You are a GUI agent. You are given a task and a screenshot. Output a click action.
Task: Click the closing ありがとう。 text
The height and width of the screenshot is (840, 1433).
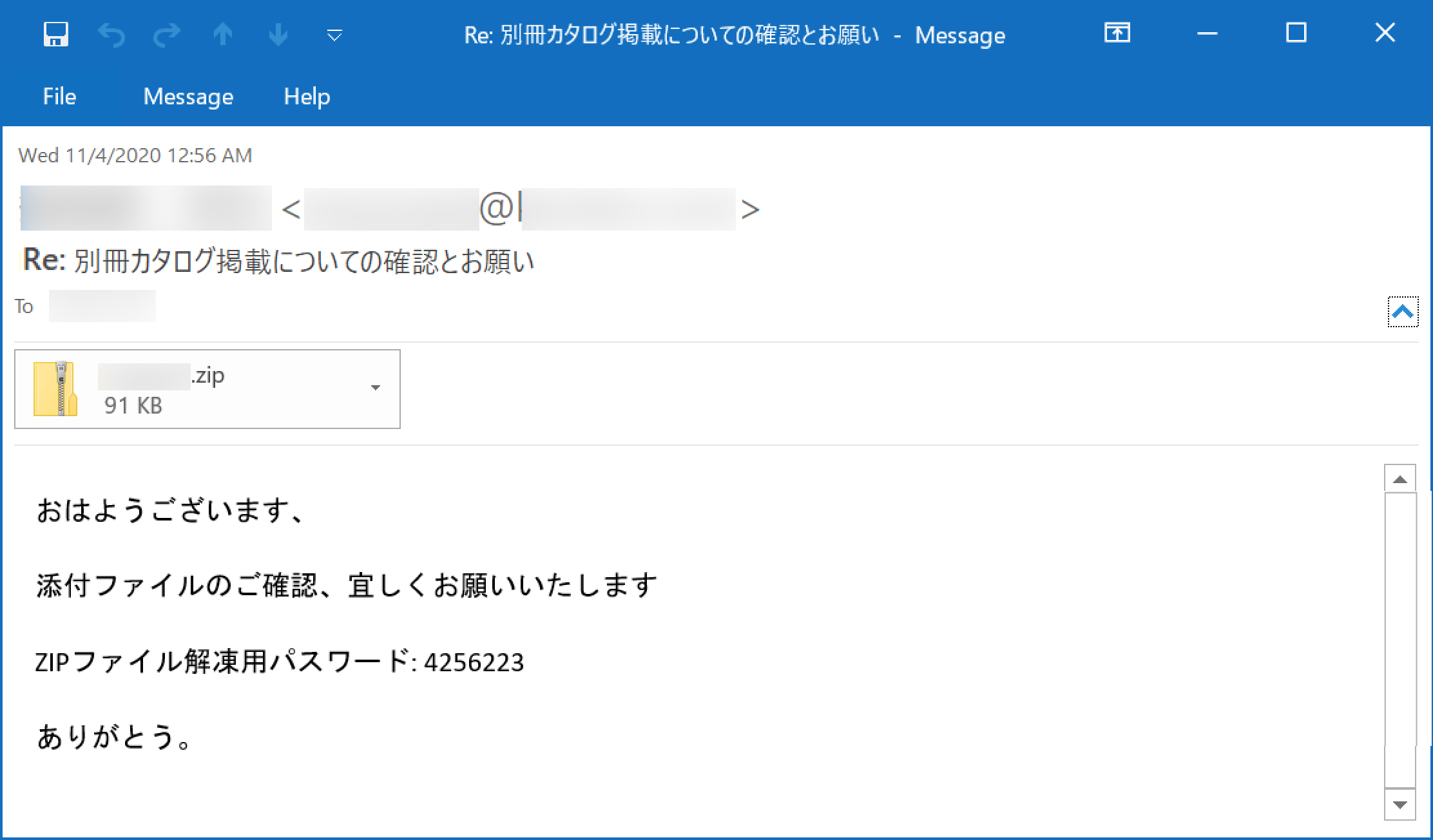(x=114, y=737)
